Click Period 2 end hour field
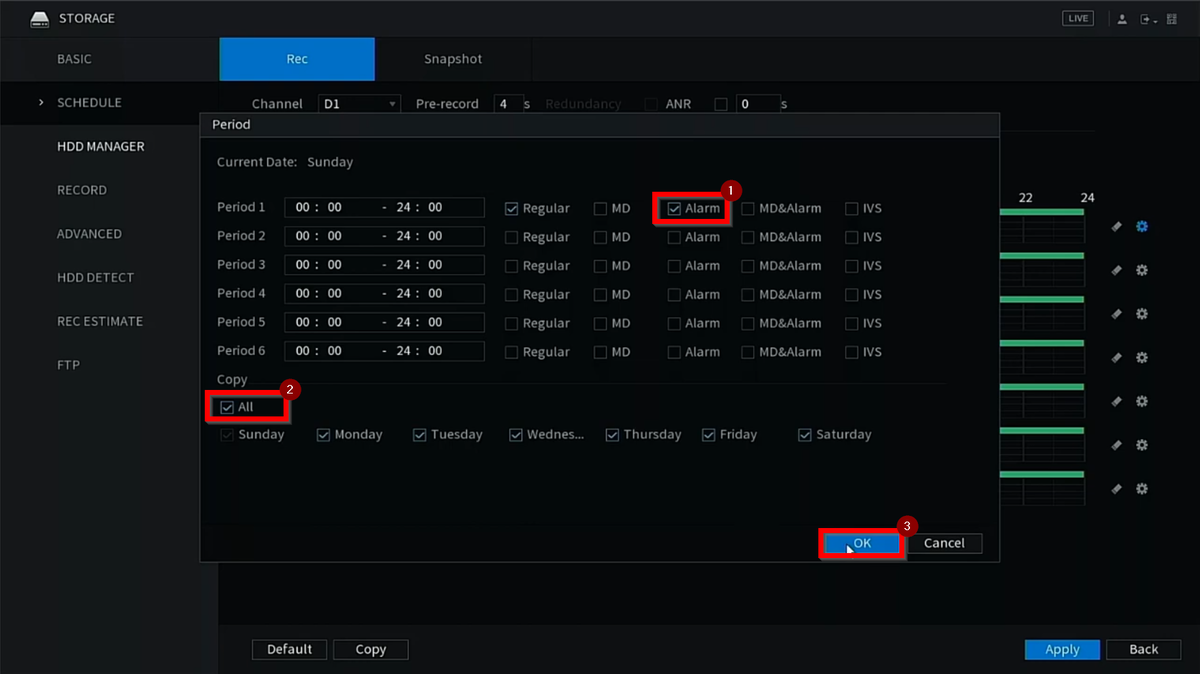Screen dimensions: 1200x674 point(403,236)
